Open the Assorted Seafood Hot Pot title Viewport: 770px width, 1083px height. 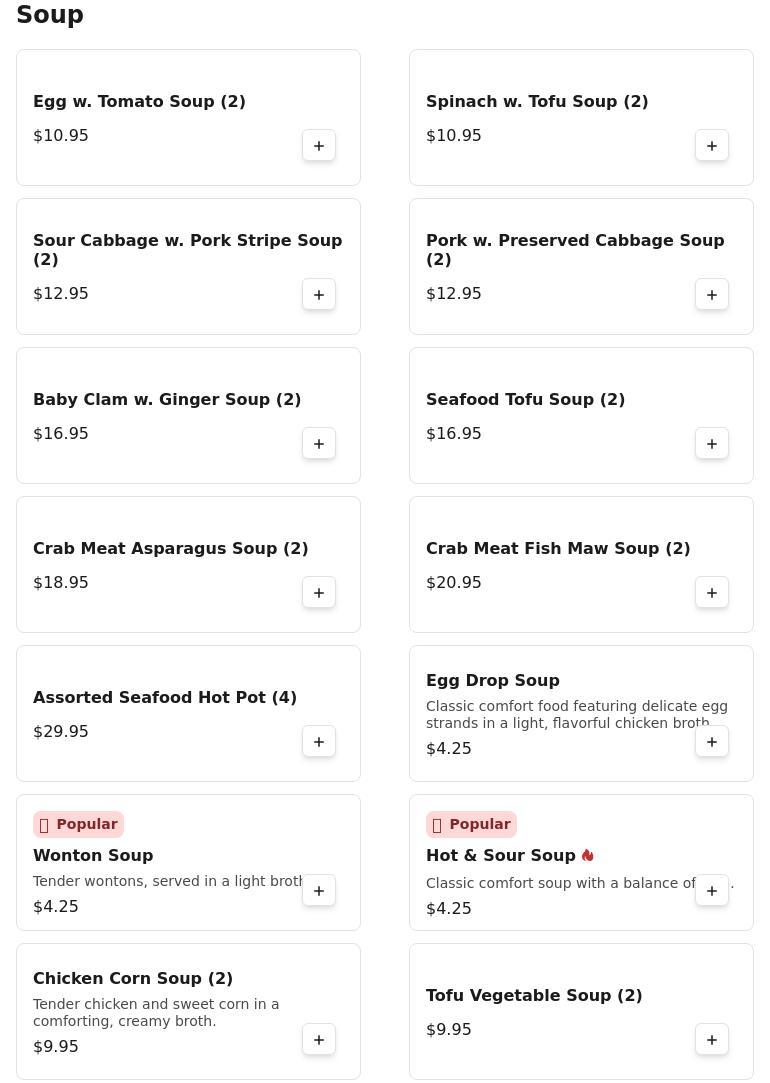[165, 697]
